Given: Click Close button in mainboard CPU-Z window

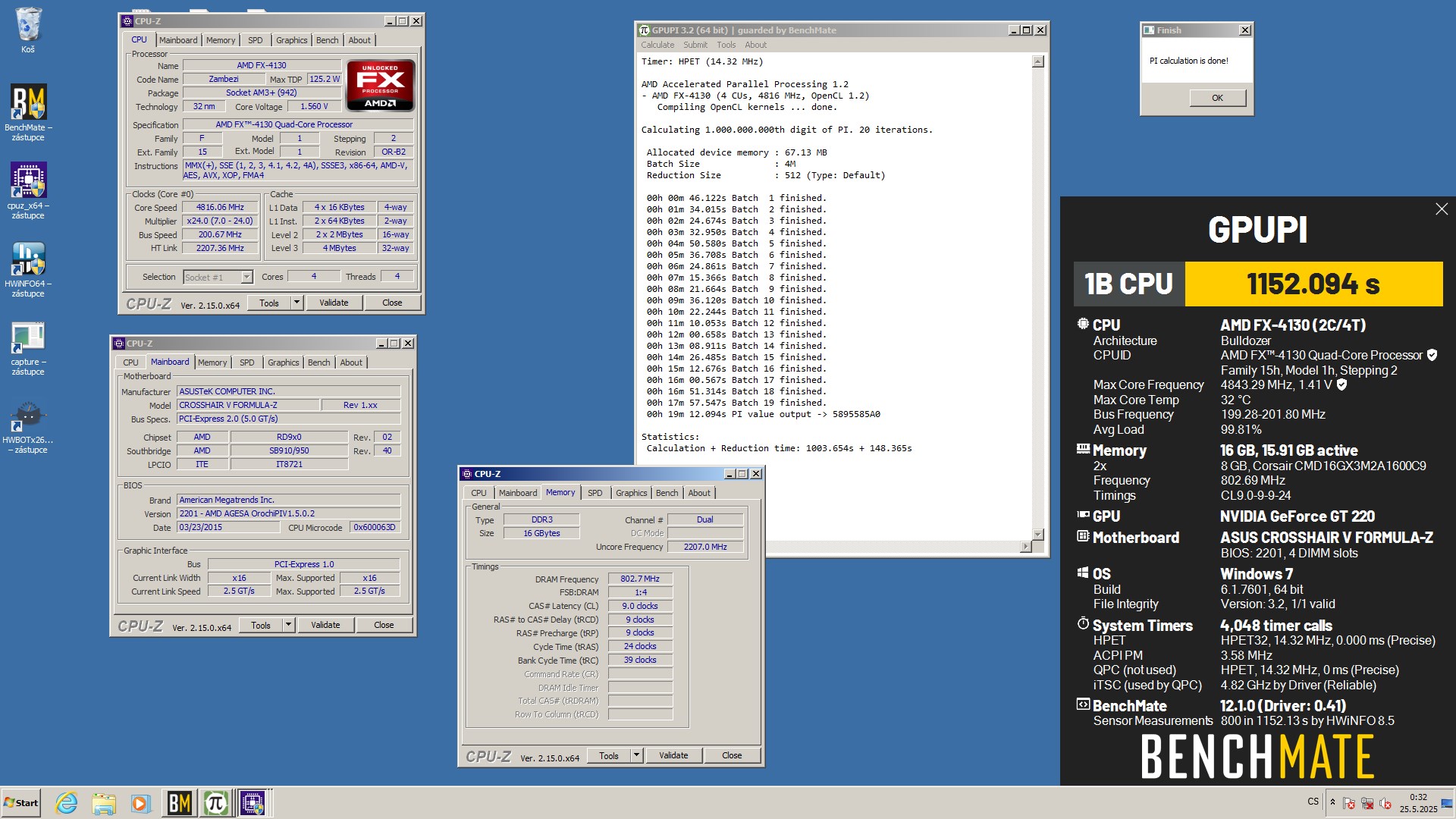Looking at the screenshot, I should (384, 625).
